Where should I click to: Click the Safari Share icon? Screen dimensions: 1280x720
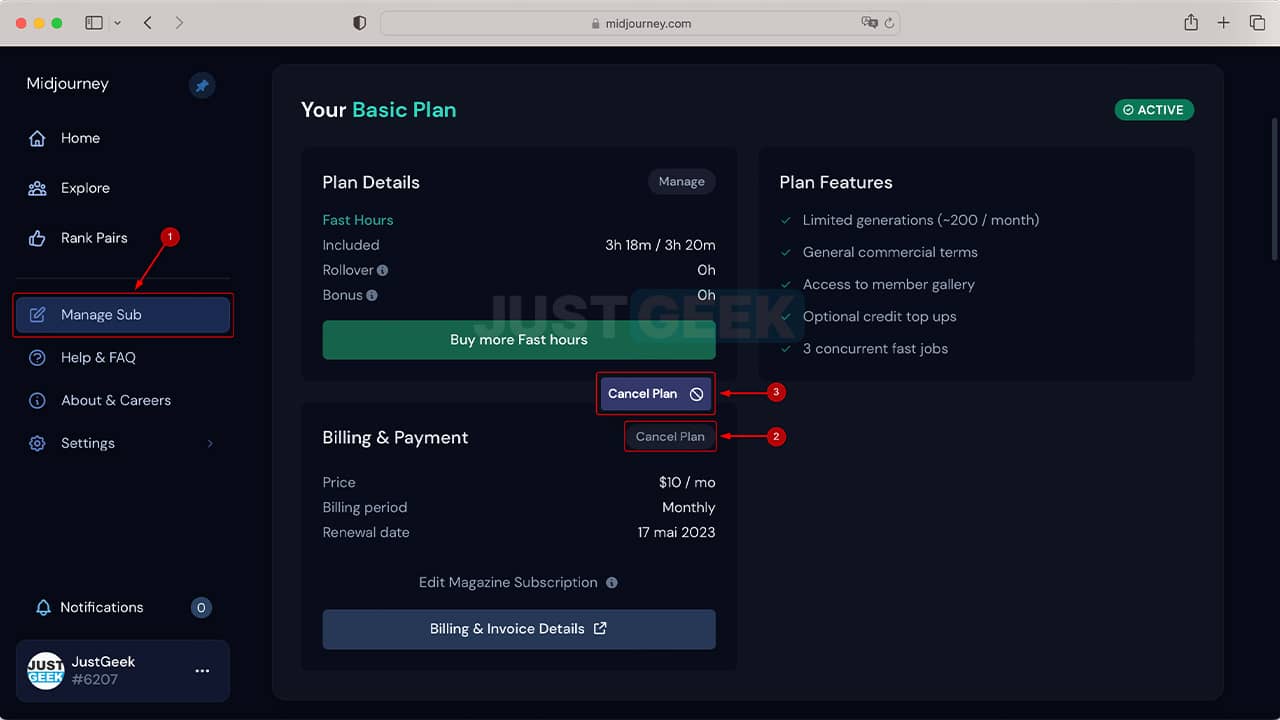tap(1191, 22)
